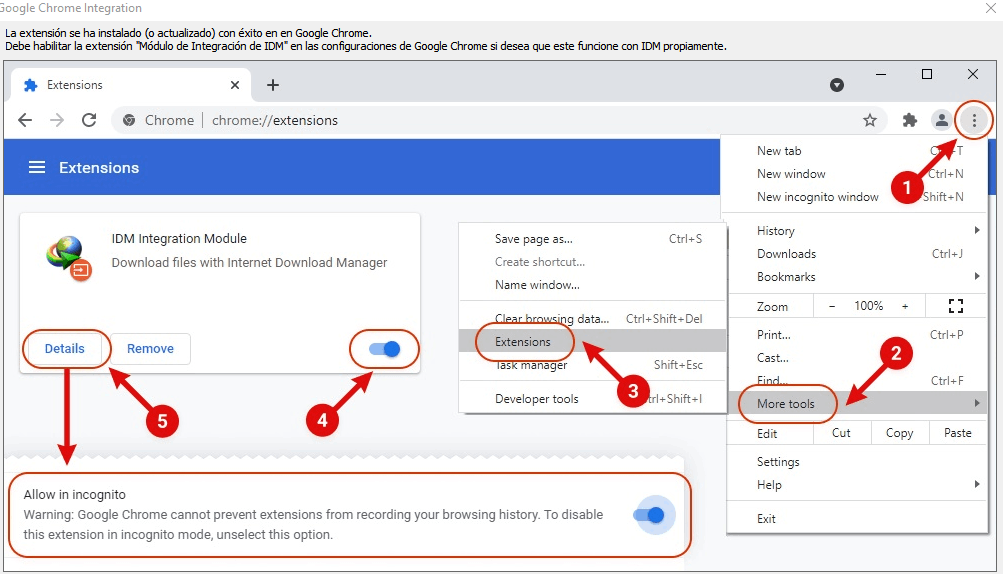The width and height of the screenshot is (1003, 574).
Task: Open the extensions puzzle icon in toolbar
Action: [909, 120]
